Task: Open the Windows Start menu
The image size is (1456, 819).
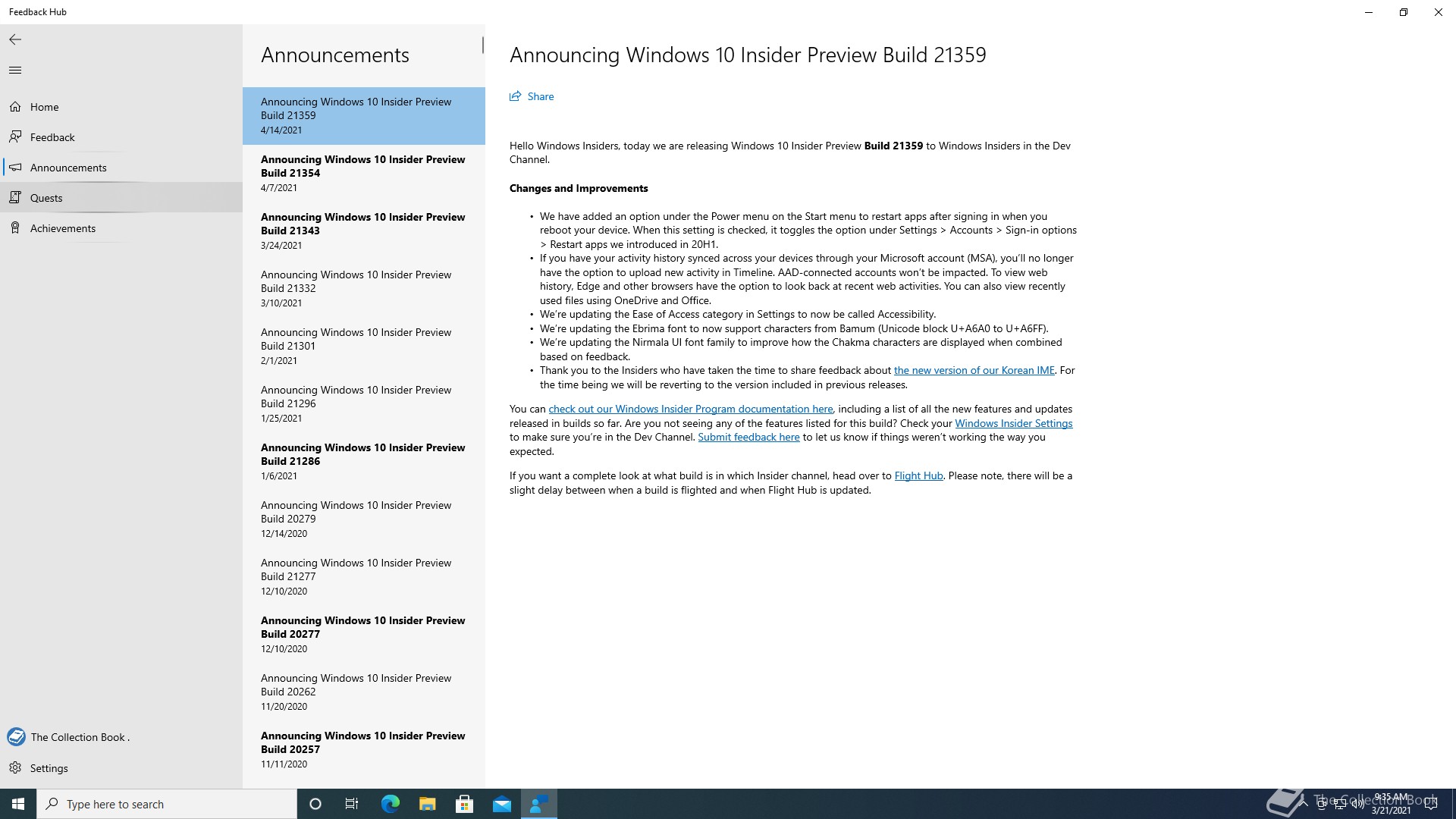Action: coord(18,804)
